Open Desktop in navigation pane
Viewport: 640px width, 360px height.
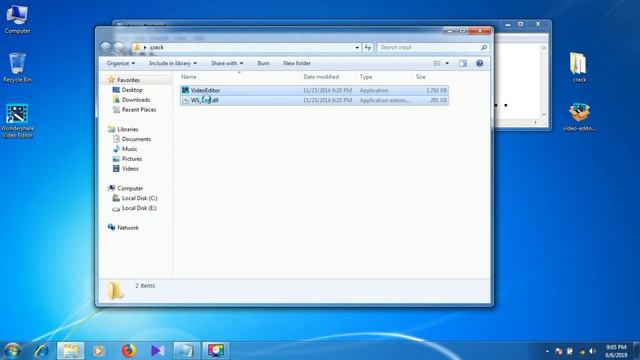pos(132,90)
